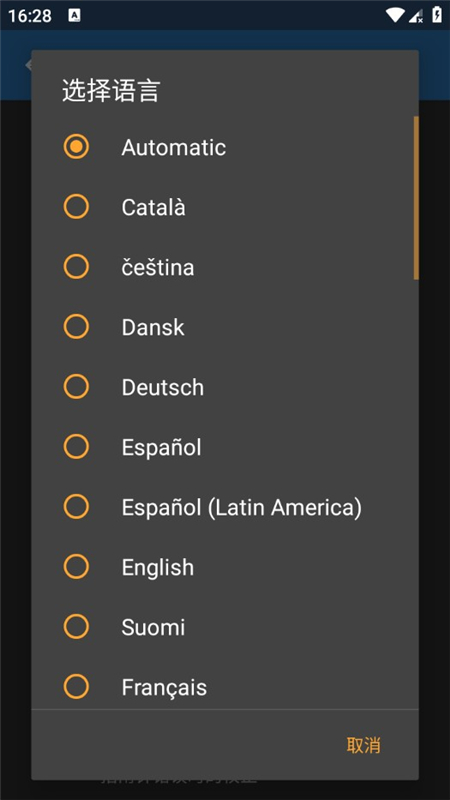The image size is (450, 800).
Task: Tap the 16:28 clock in status bar
Action: click(x=30, y=16)
